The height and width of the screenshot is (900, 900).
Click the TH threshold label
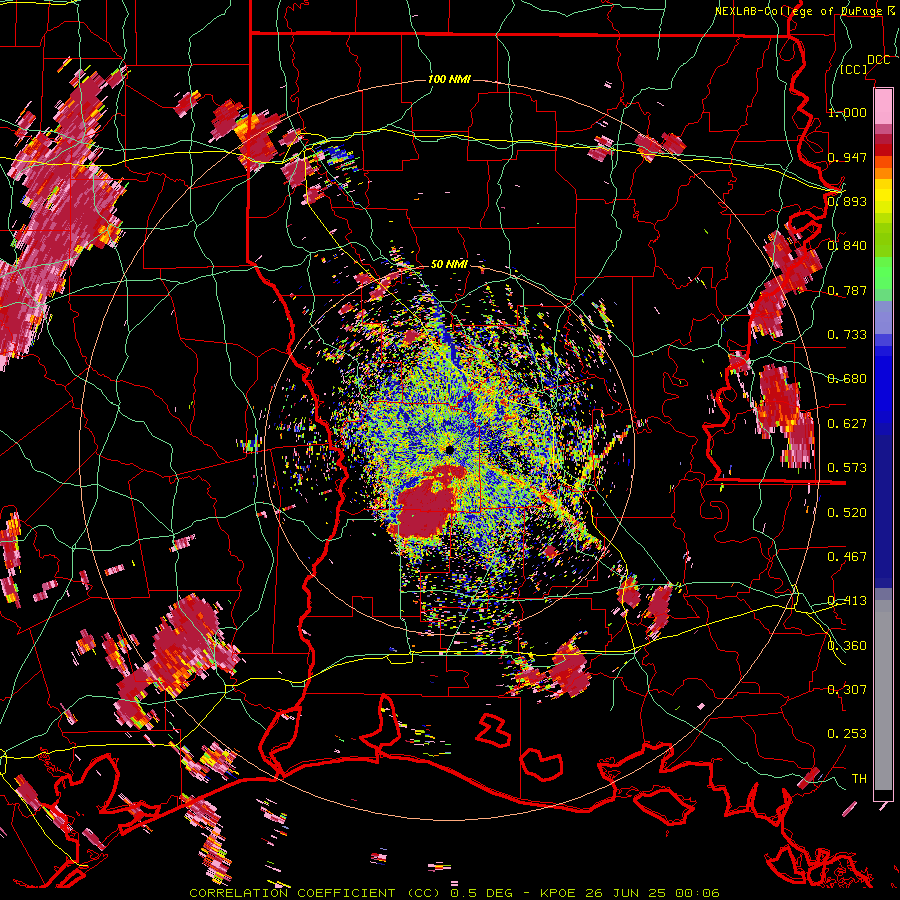pyautogui.click(x=859, y=779)
